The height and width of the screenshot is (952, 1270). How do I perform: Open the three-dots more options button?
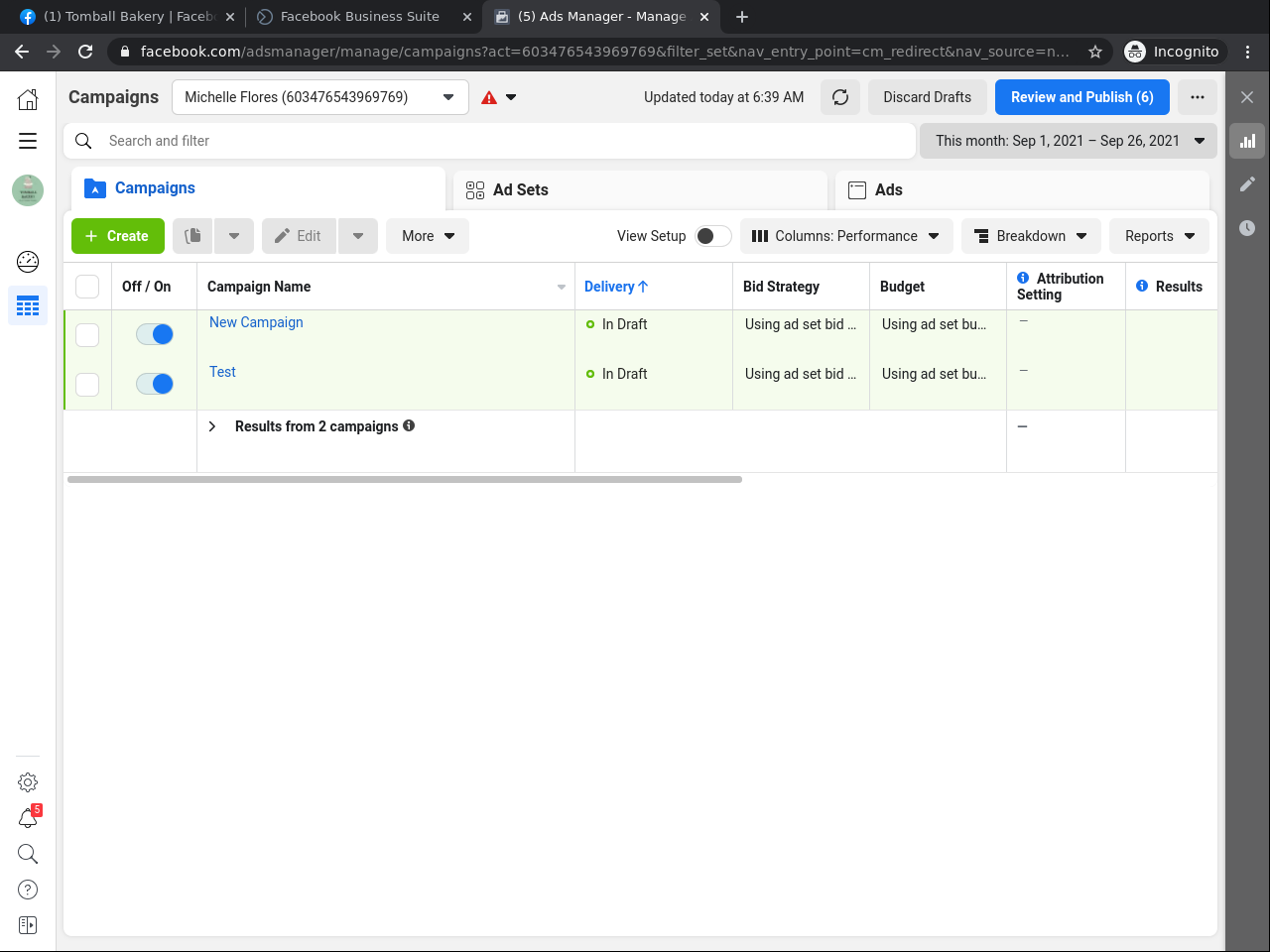coord(1198,97)
